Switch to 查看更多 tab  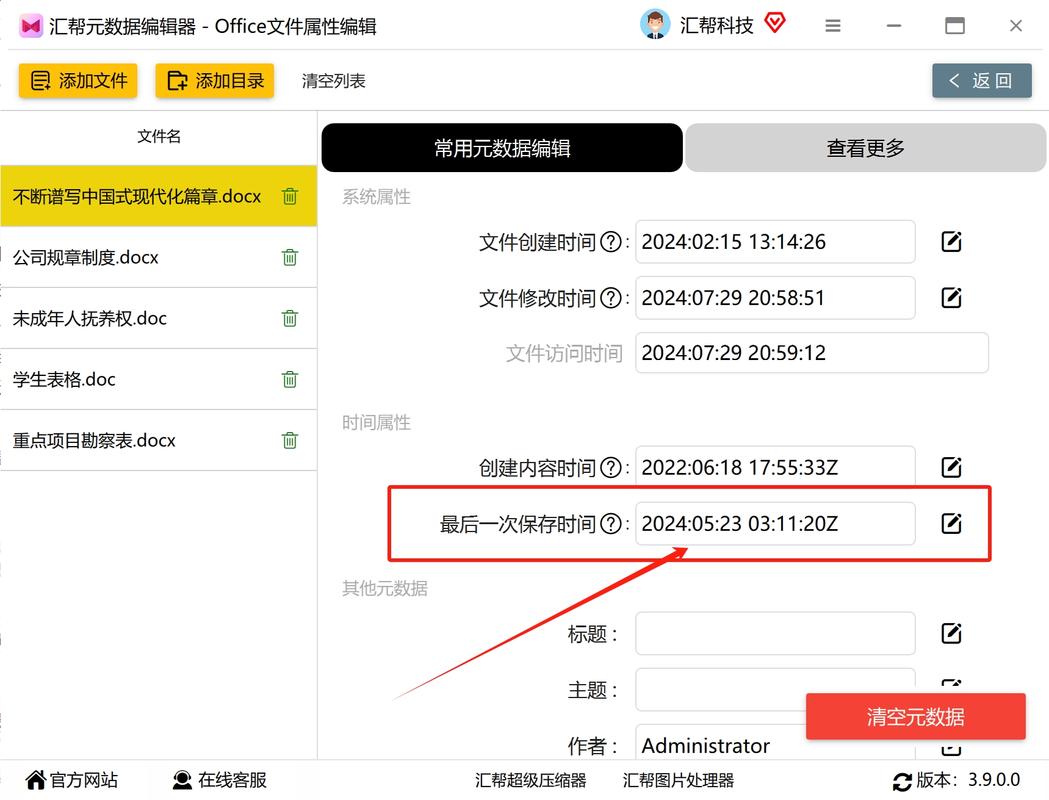866,148
